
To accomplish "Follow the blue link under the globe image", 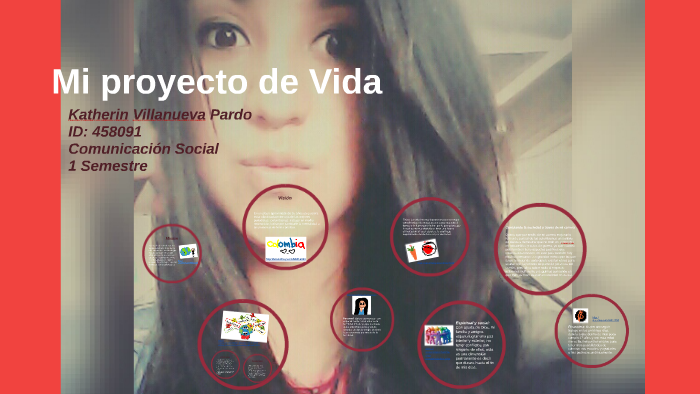I will 188,262.
